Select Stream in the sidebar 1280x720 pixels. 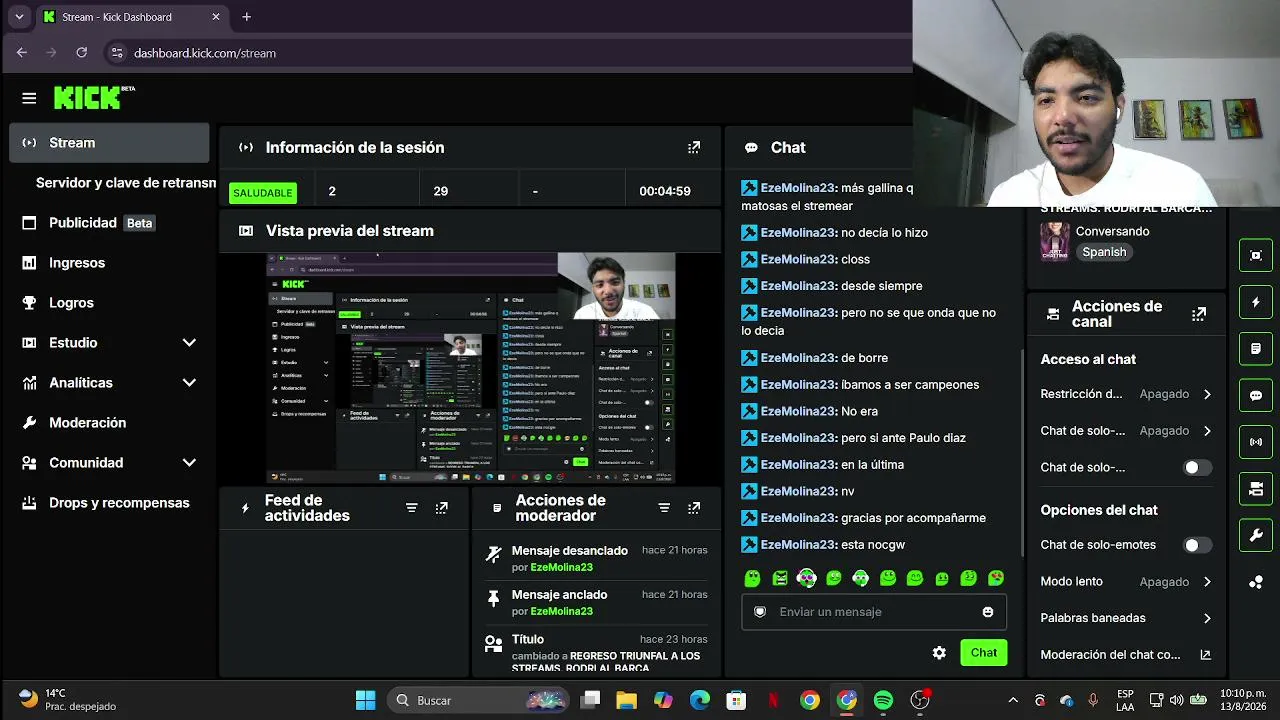coord(109,143)
